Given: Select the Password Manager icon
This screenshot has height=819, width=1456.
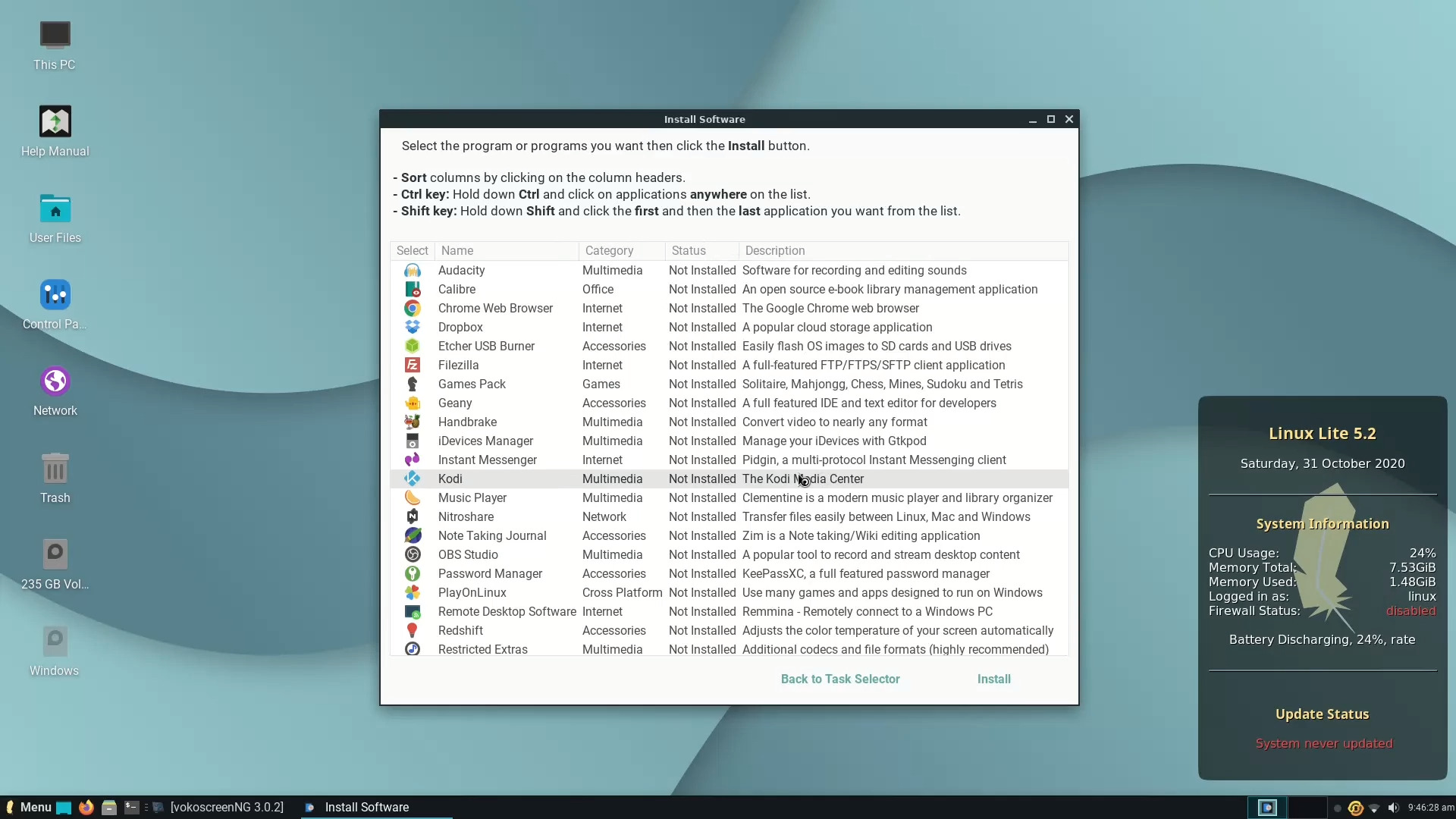Looking at the screenshot, I should pyautogui.click(x=413, y=574).
